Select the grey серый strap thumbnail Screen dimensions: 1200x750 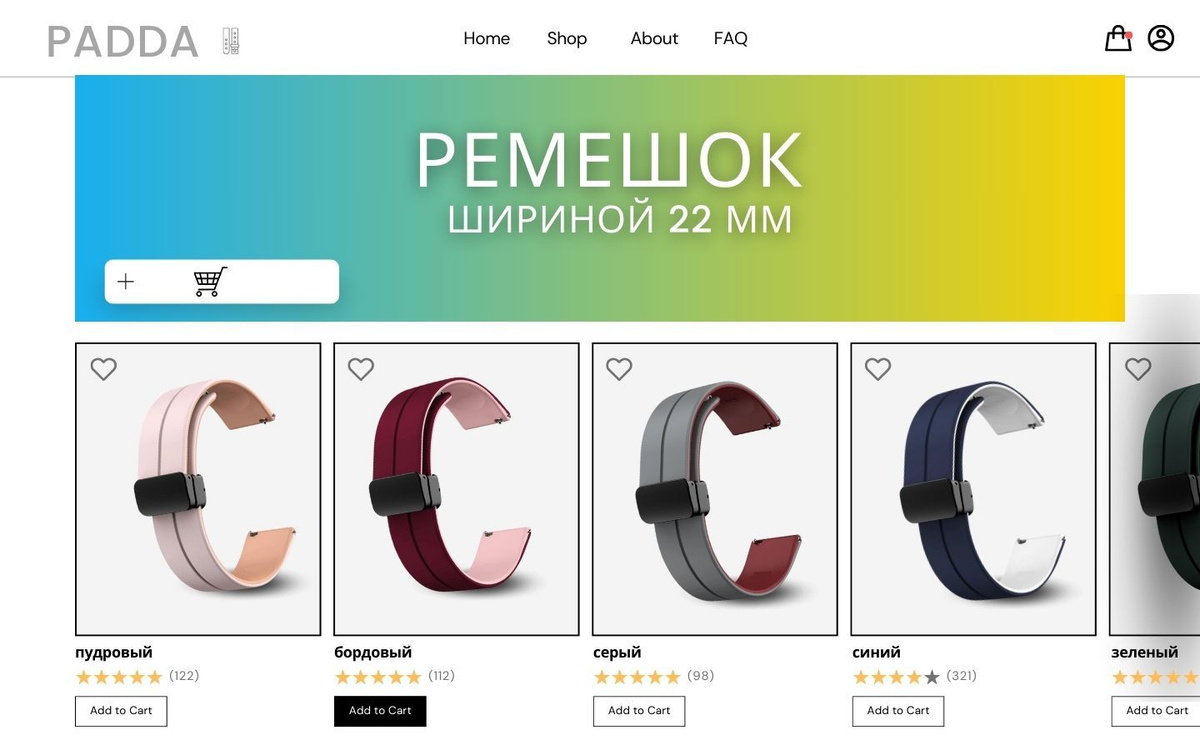point(715,489)
